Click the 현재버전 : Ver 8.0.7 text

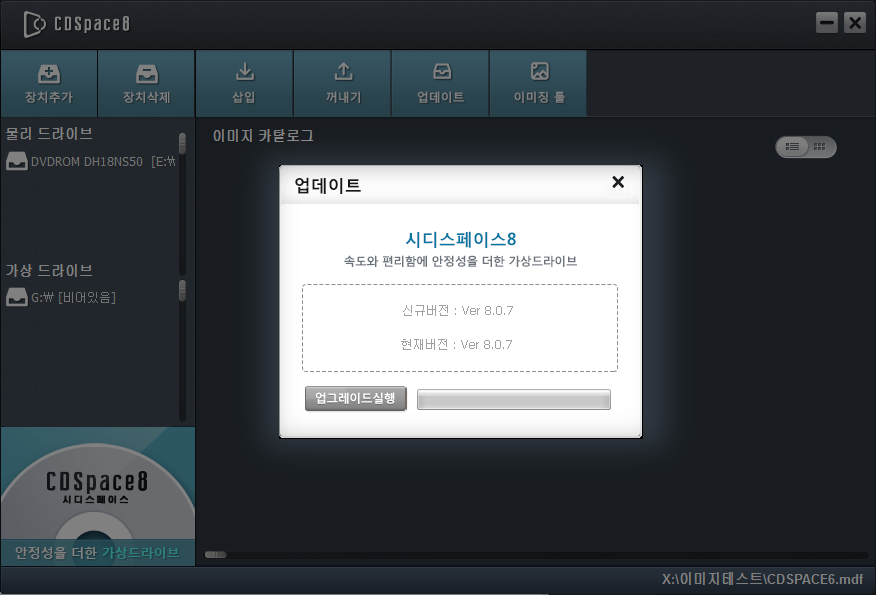pyautogui.click(x=456, y=345)
